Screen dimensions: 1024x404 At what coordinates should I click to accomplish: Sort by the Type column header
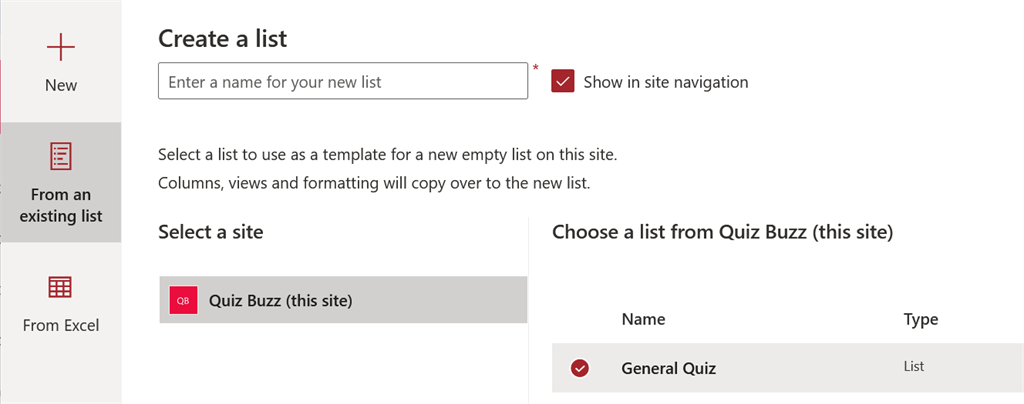pyautogui.click(x=920, y=320)
